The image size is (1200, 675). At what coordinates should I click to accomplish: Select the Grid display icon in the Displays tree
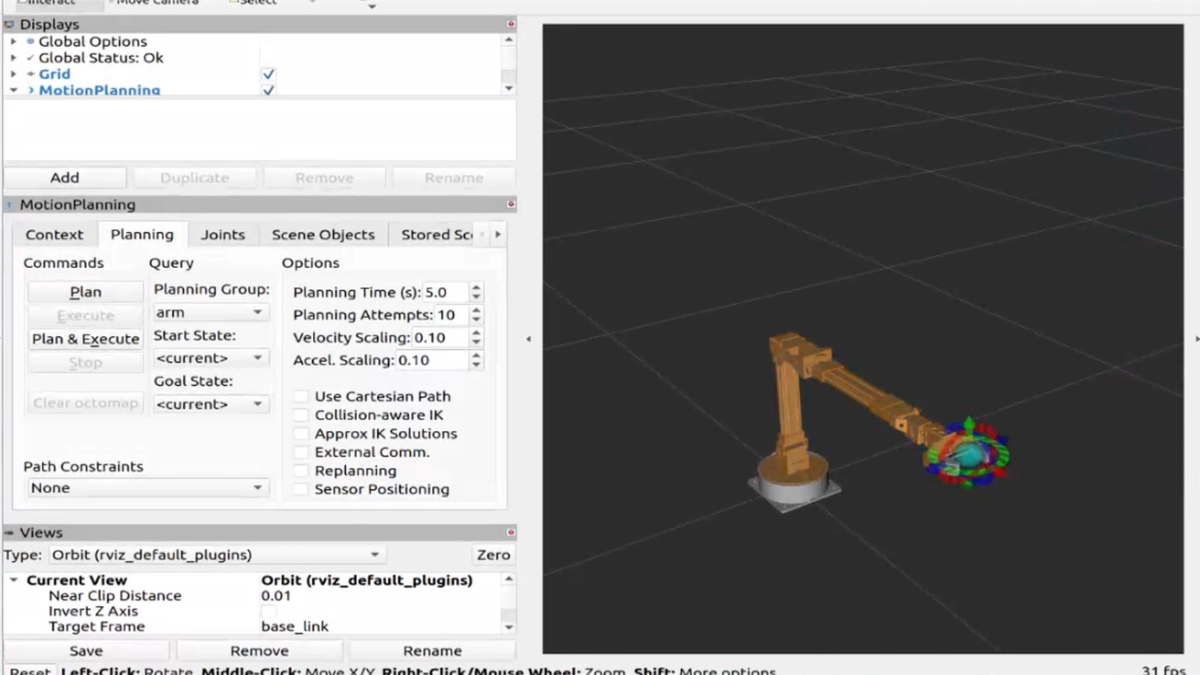tap(31, 74)
